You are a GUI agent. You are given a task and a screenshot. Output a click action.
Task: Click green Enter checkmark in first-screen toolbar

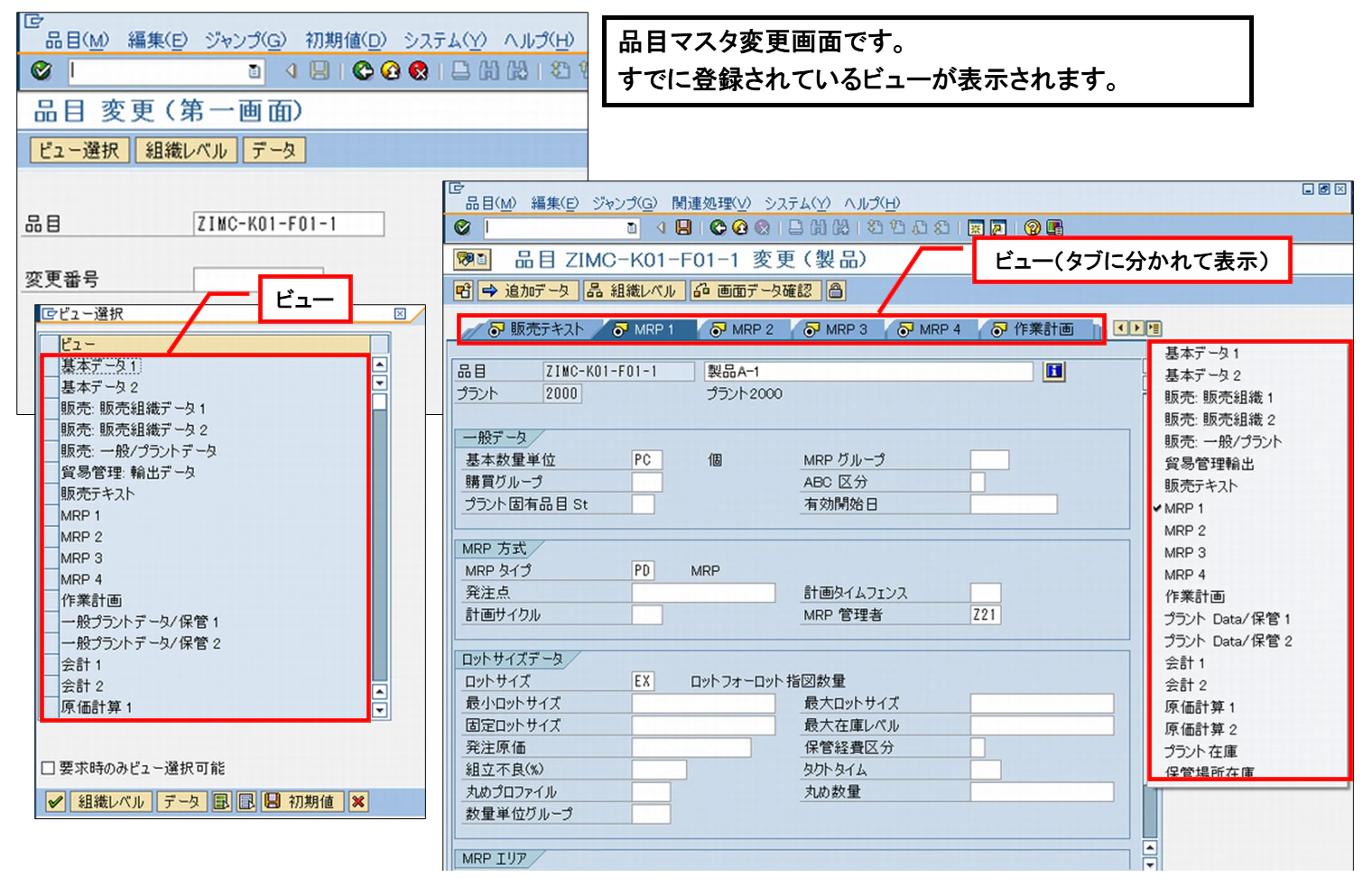pos(42,70)
